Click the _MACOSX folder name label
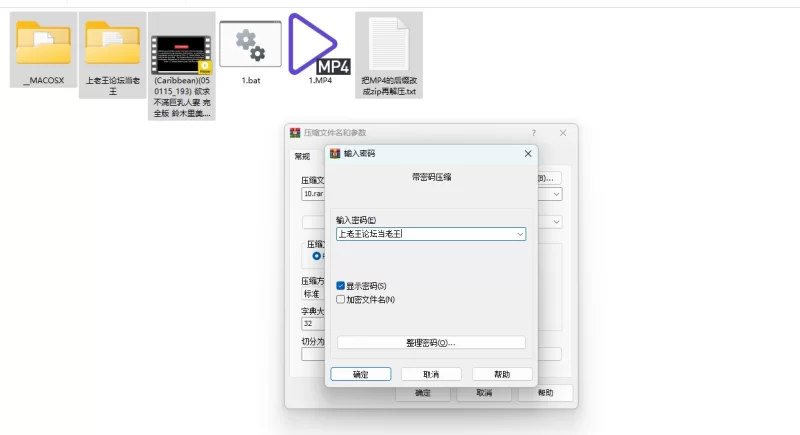Screen dimensions: 800x435 click(x=43, y=80)
